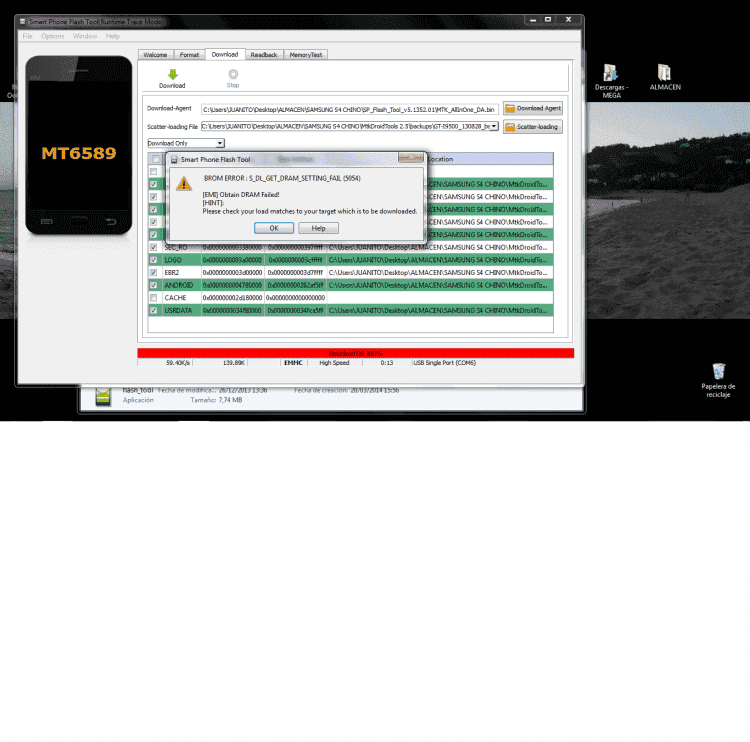Image resolution: width=750 pixels, height=742 pixels.
Task: Click the MT6589 phone image
Action: 79,146
